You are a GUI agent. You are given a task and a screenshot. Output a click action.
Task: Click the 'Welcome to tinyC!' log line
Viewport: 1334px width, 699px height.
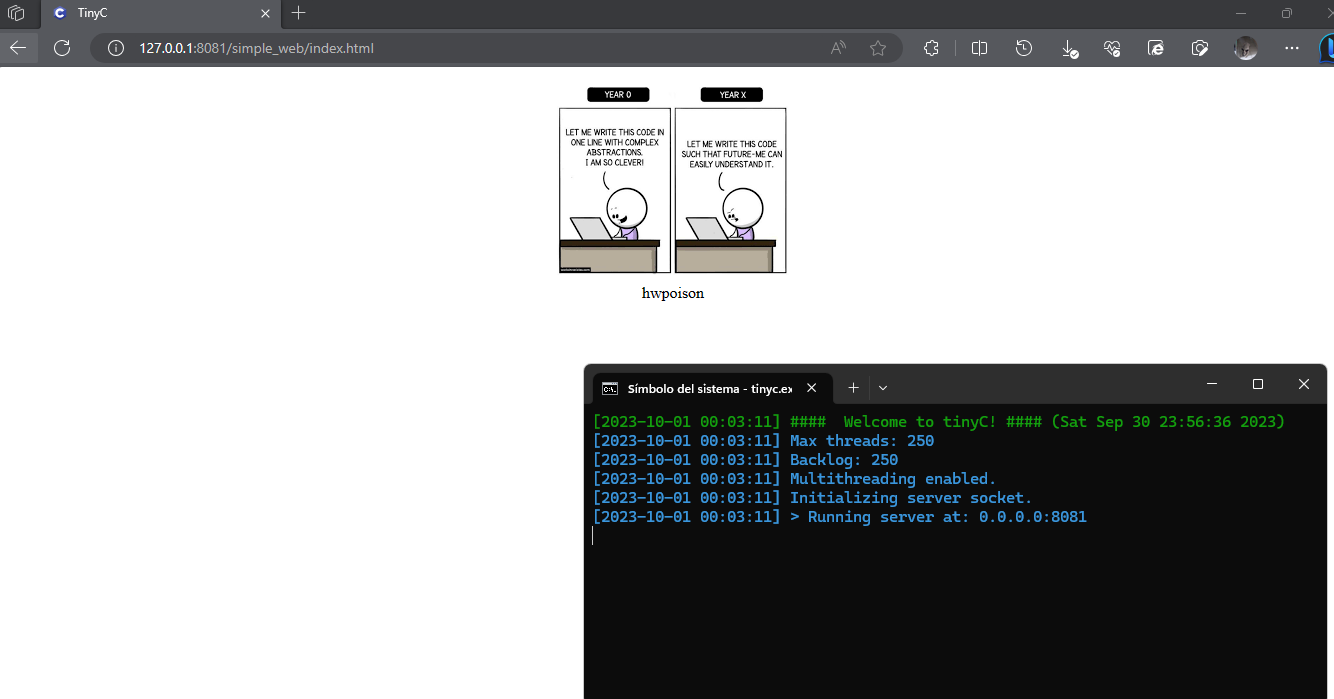pyautogui.click(x=939, y=422)
